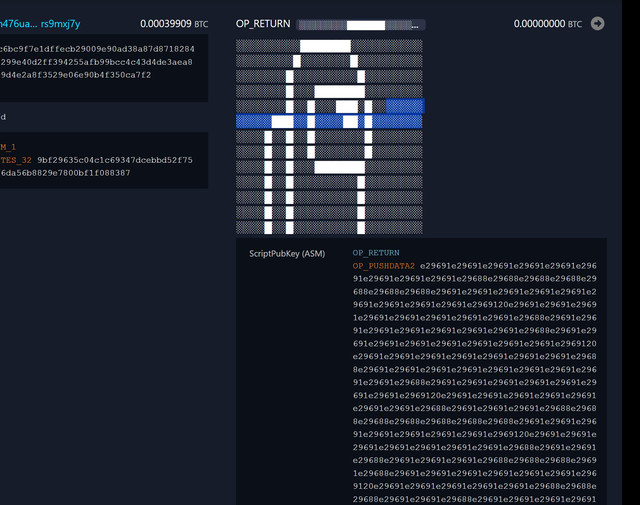Select the hex line starting with 9120e29691e29691
The image size is (640, 505).
click(x=475, y=486)
